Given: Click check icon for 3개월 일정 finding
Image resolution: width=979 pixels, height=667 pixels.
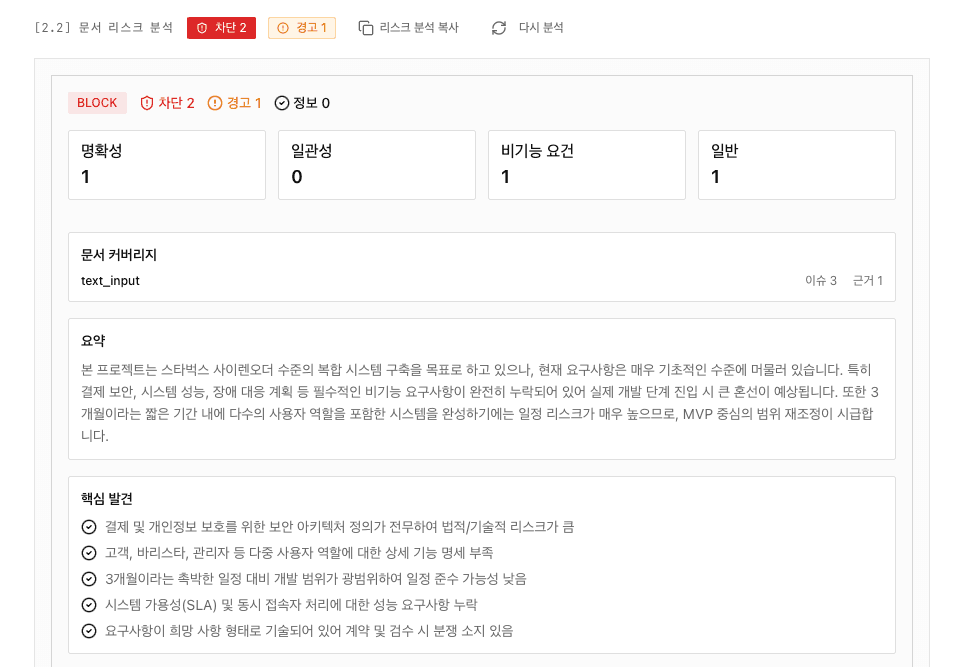Looking at the screenshot, I should (89, 579).
